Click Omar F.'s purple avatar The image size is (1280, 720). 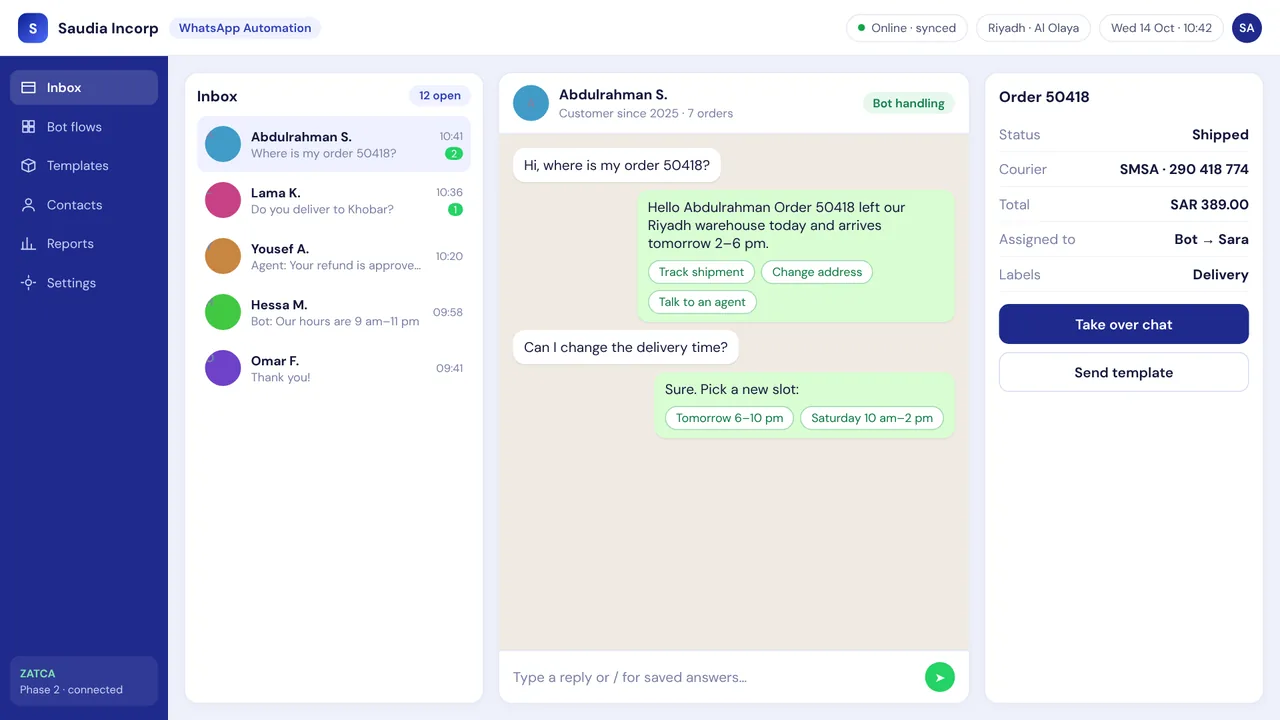click(223, 368)
